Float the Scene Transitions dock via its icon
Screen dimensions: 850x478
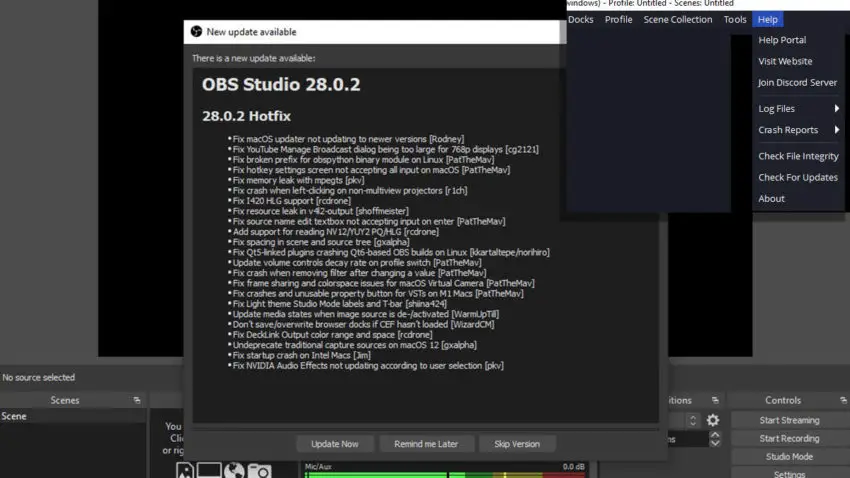pos(715,401)
